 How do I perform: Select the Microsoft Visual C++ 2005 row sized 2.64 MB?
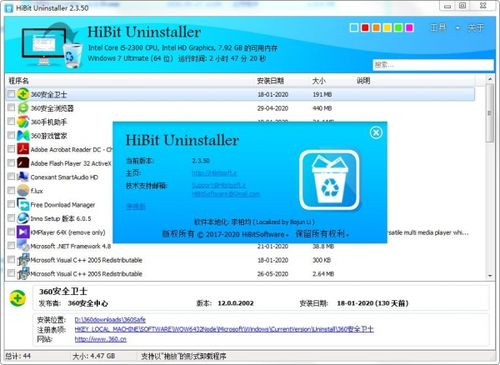240,274
